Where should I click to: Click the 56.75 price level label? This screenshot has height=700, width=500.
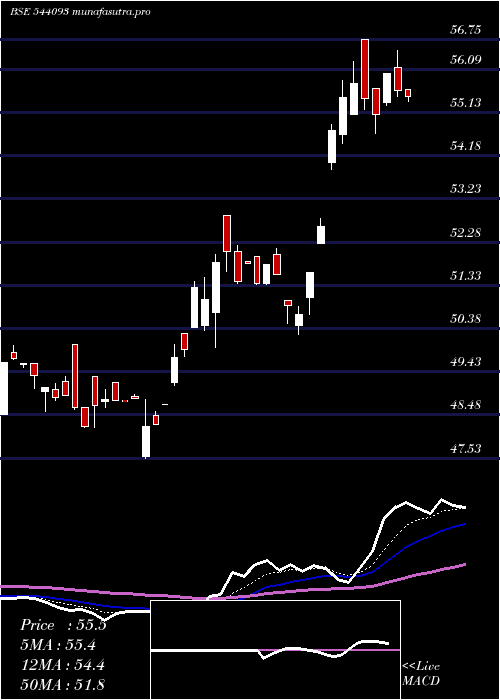465,30
